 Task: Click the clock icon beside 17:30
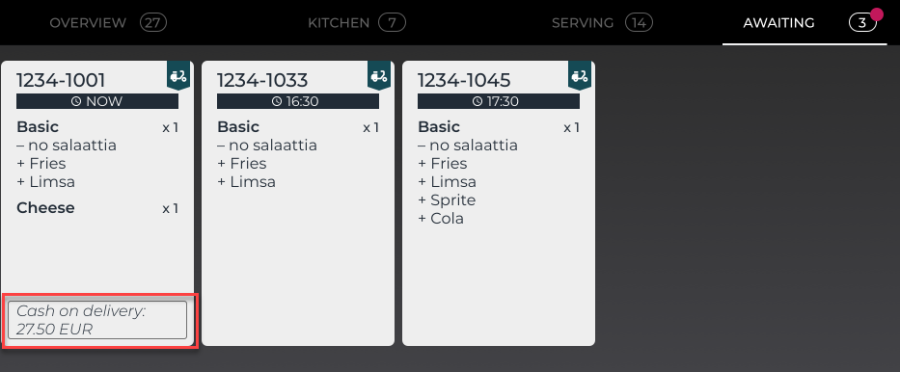[478, 102]
